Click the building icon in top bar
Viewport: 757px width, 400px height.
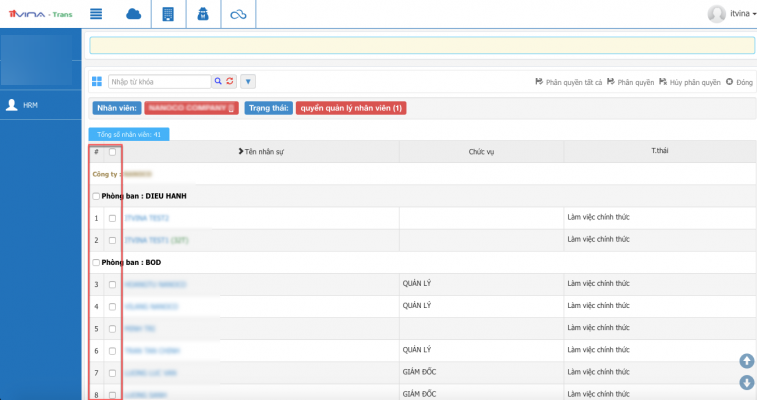(x=167, y=14)
